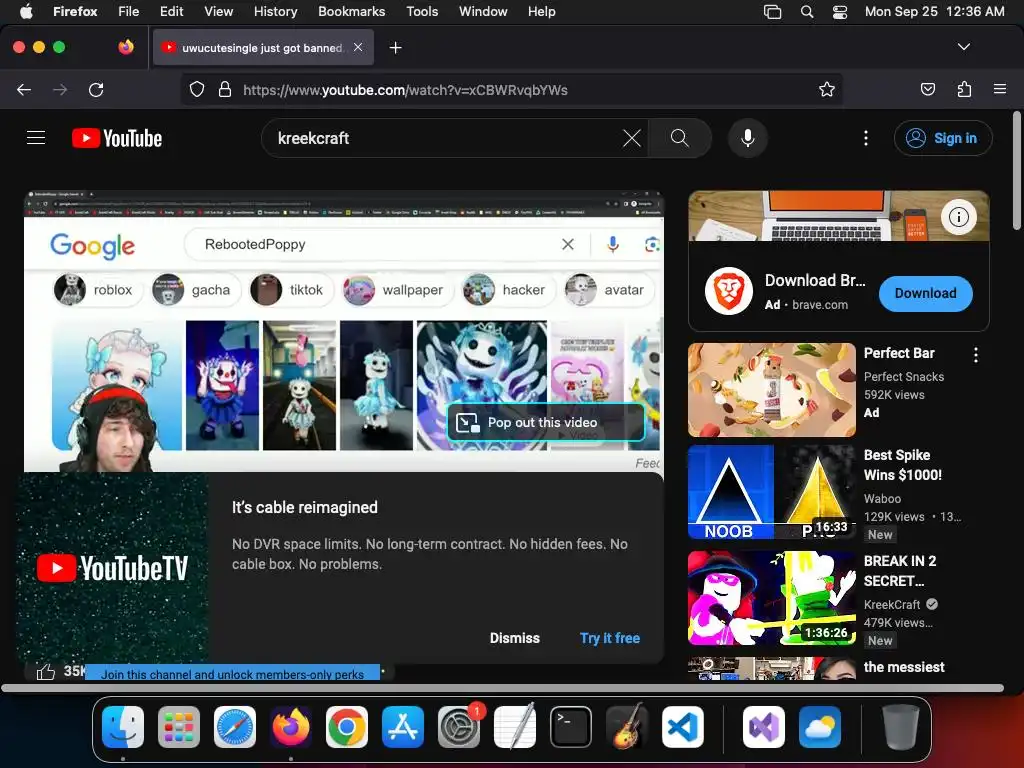Open Spotlight search in menu bar
Screen dimensions: 1024x768
(x=807, y=12)
